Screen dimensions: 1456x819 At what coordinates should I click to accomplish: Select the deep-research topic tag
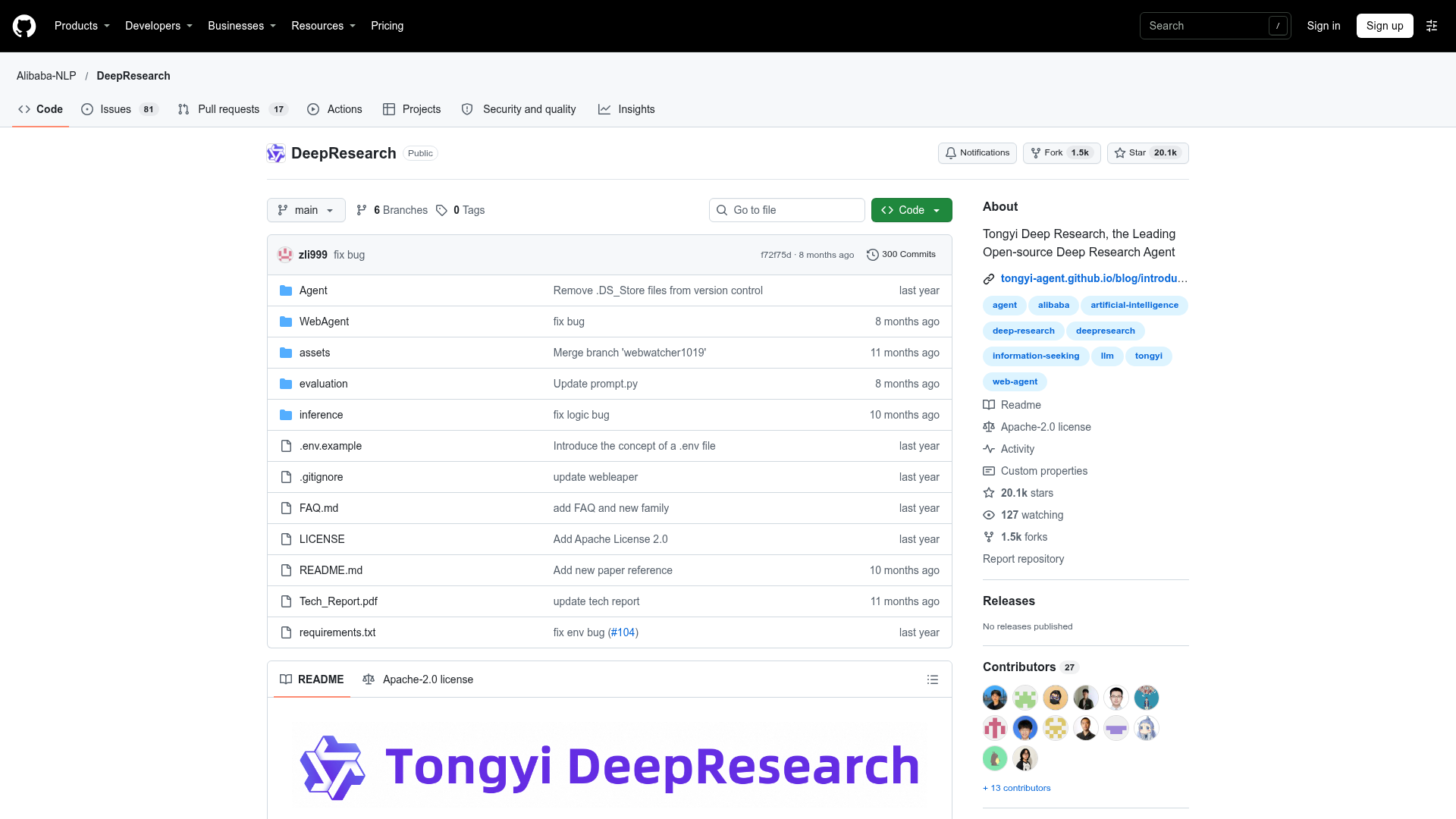point(1023,331)
